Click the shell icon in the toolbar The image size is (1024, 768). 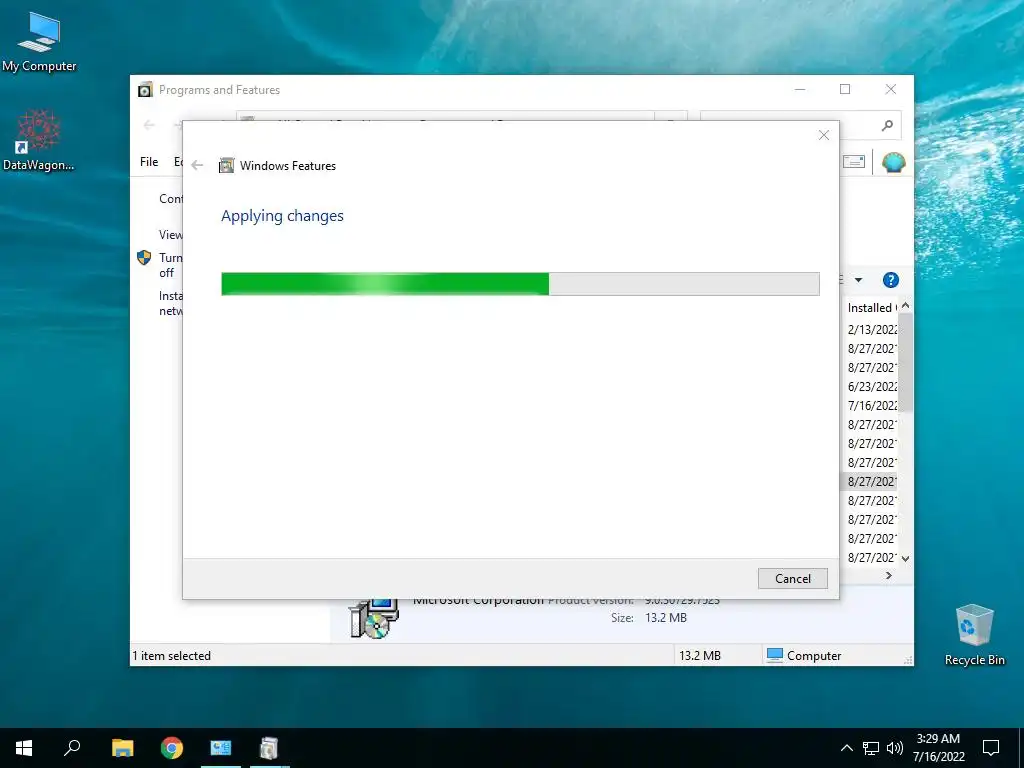(893, 162)
